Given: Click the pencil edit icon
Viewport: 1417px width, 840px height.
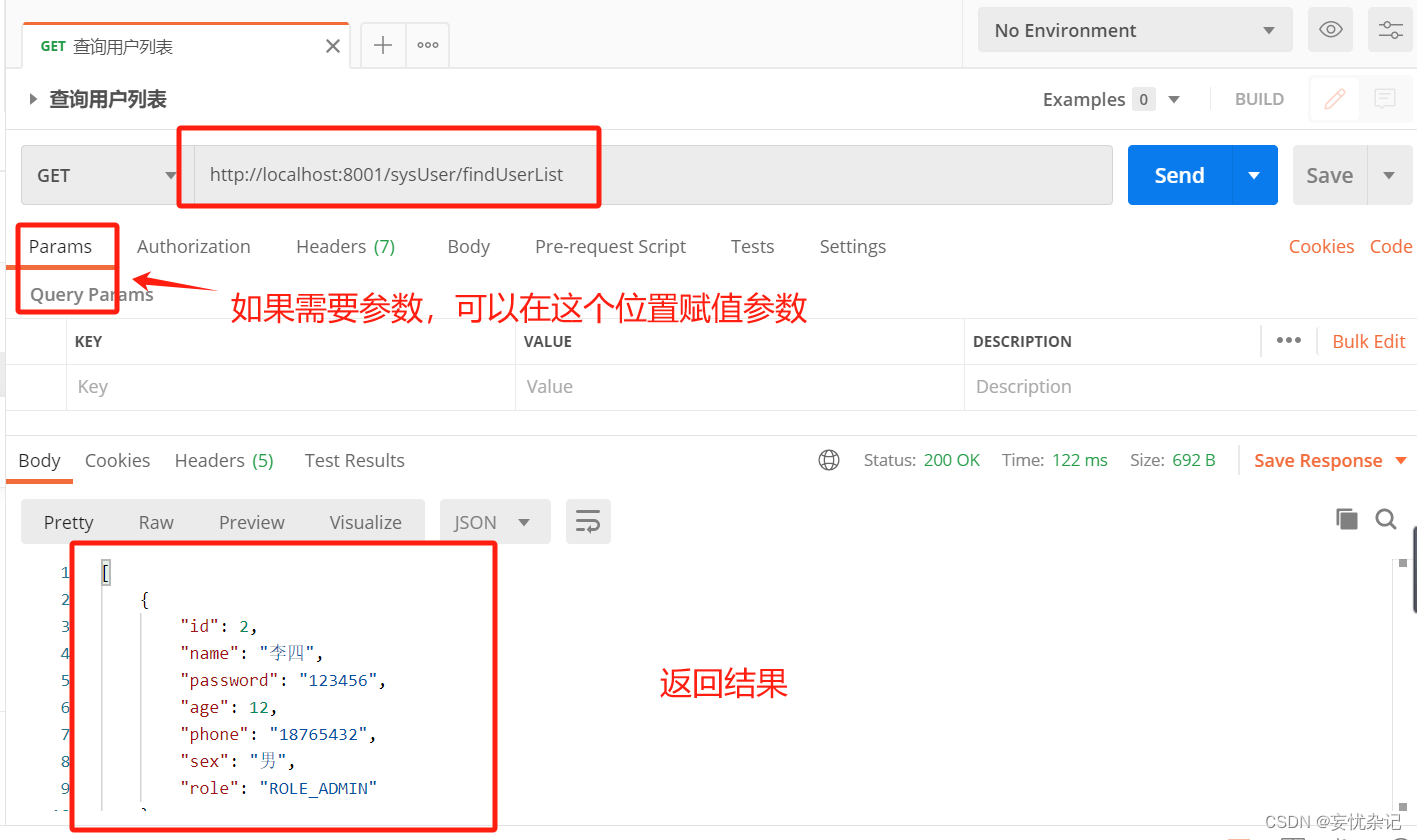Looking at the screenshot, I should 1334,99.
